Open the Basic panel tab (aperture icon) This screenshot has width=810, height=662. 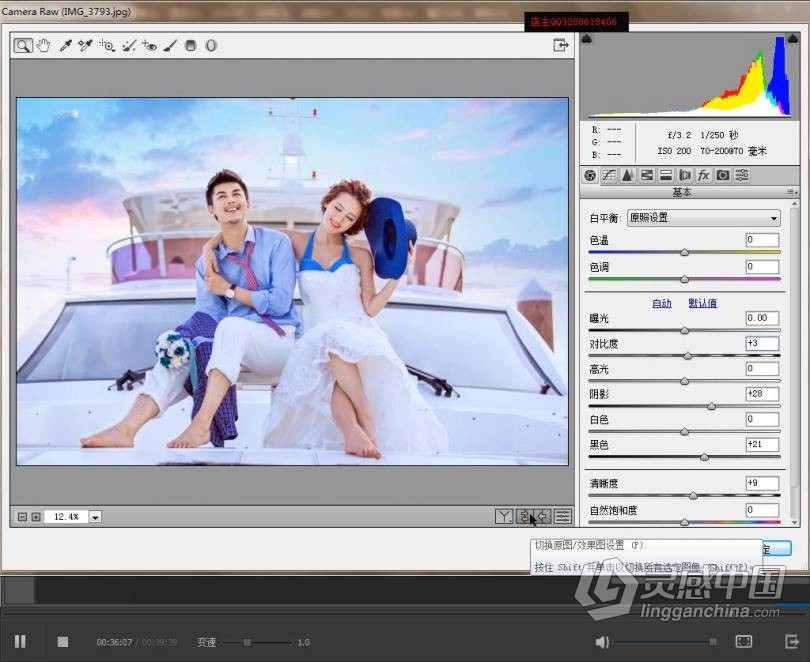(x=590, y=176)
